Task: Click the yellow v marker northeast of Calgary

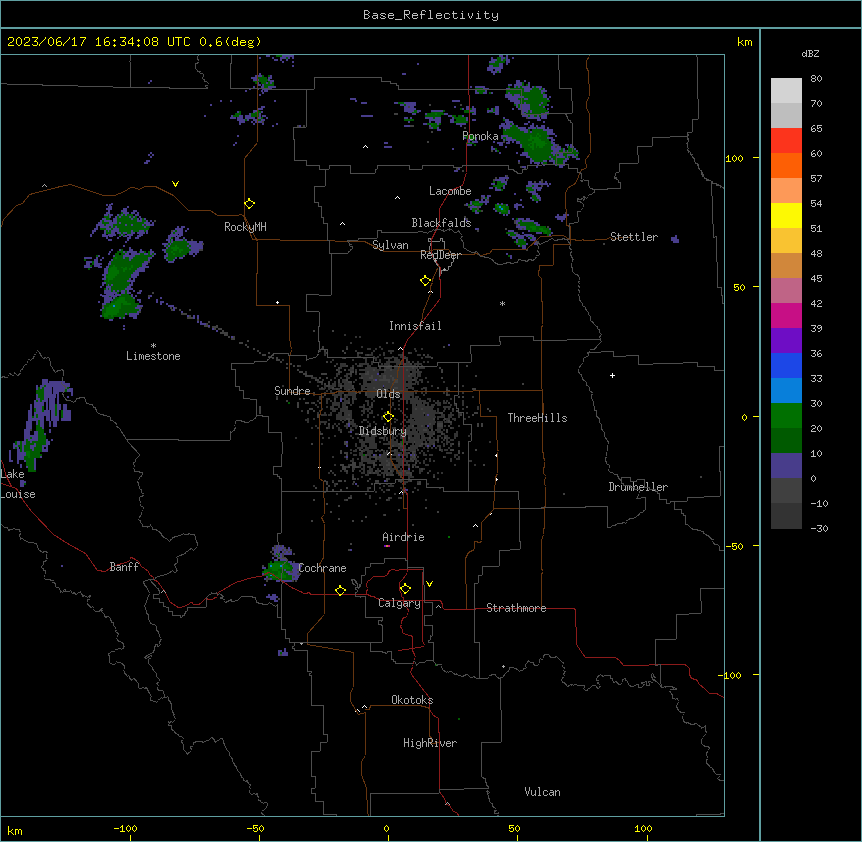Action: pyautogui.click(x=429, y=584)
